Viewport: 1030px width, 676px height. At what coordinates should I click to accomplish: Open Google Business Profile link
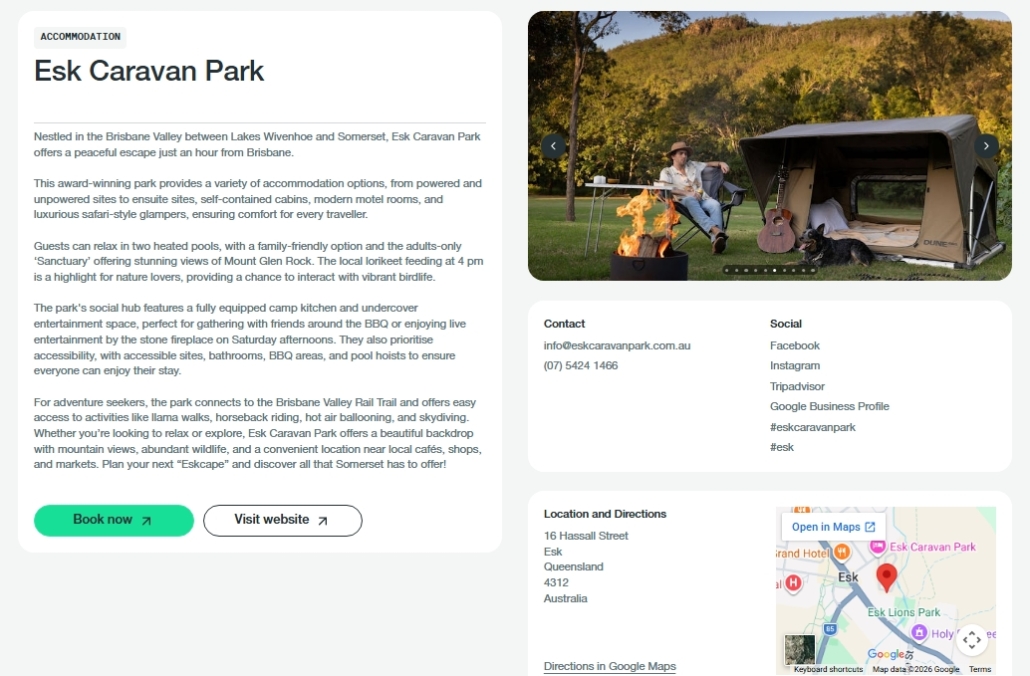coord(830,406)
